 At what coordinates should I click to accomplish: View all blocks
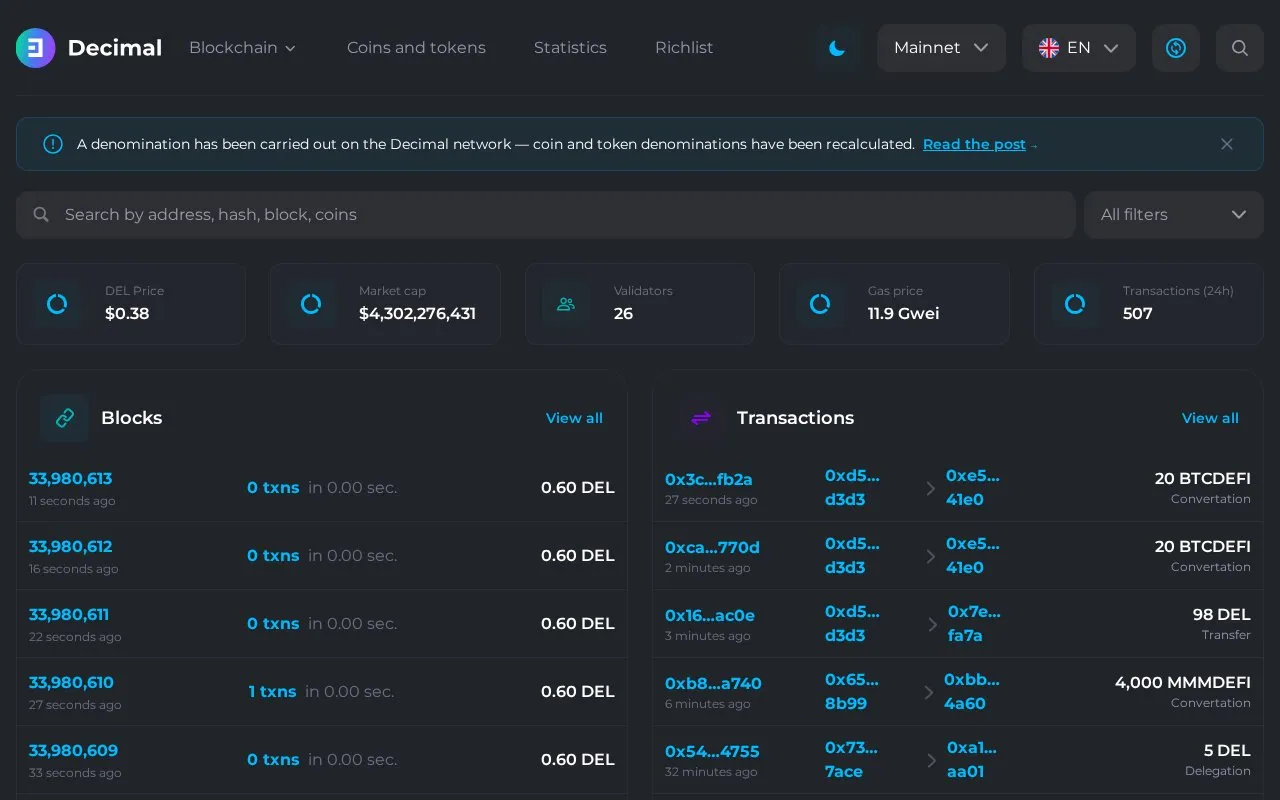tap(574, 418)
